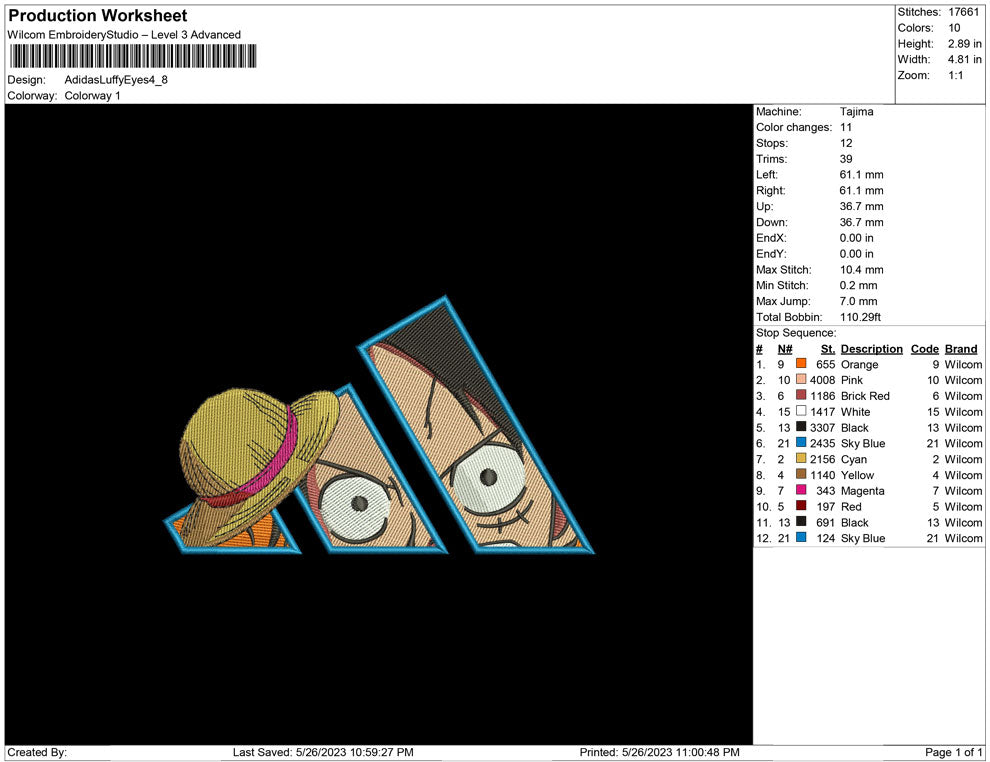Click the 'Page 1 of 1' indicator

pos(953,752)
